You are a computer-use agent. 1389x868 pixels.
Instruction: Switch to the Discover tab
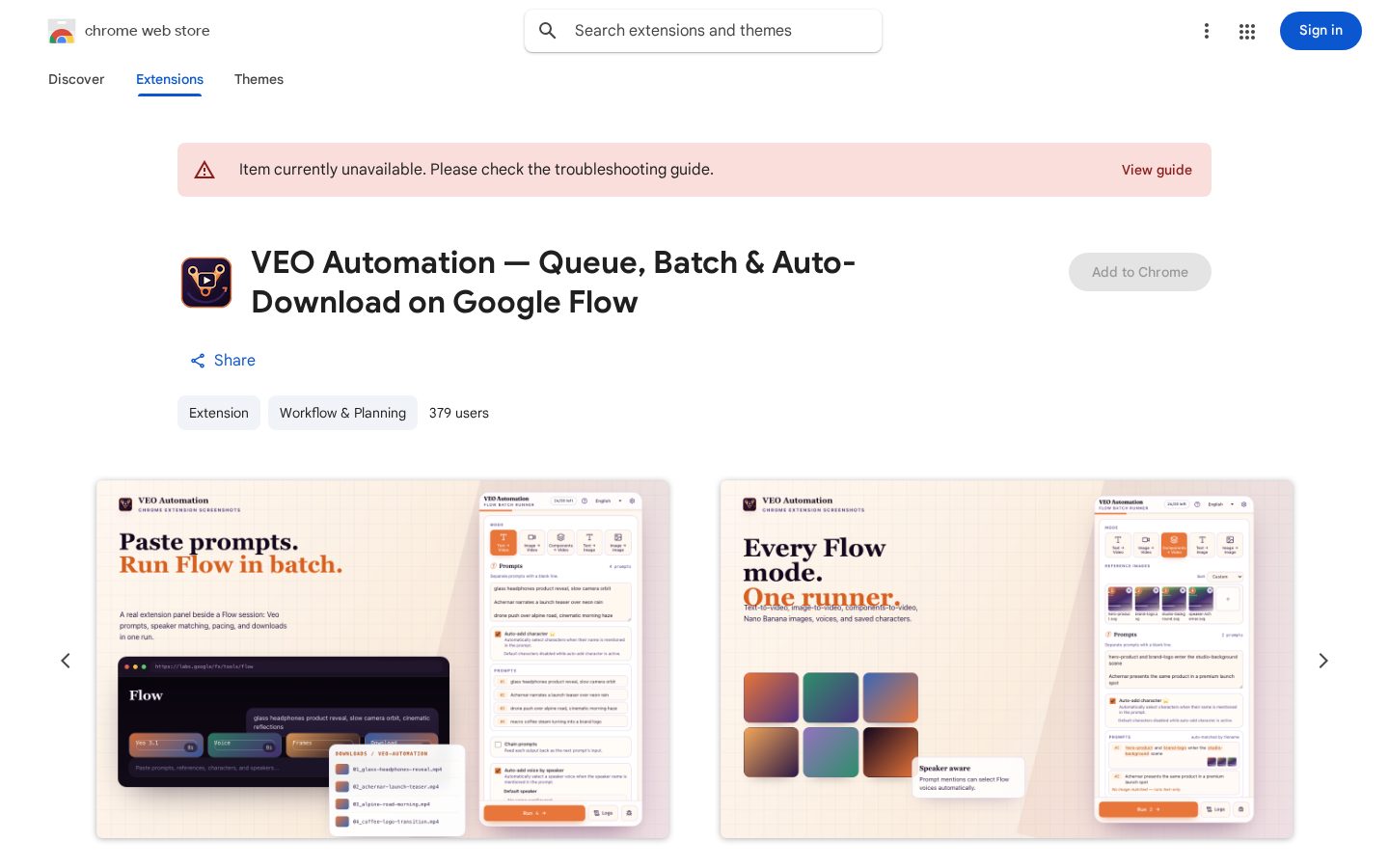(76, 79)
